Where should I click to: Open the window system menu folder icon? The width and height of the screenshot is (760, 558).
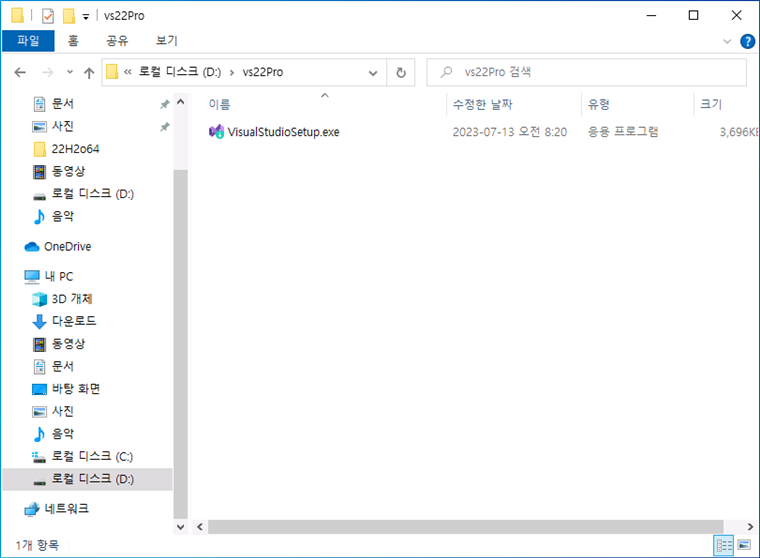click(x=17, y=16)
